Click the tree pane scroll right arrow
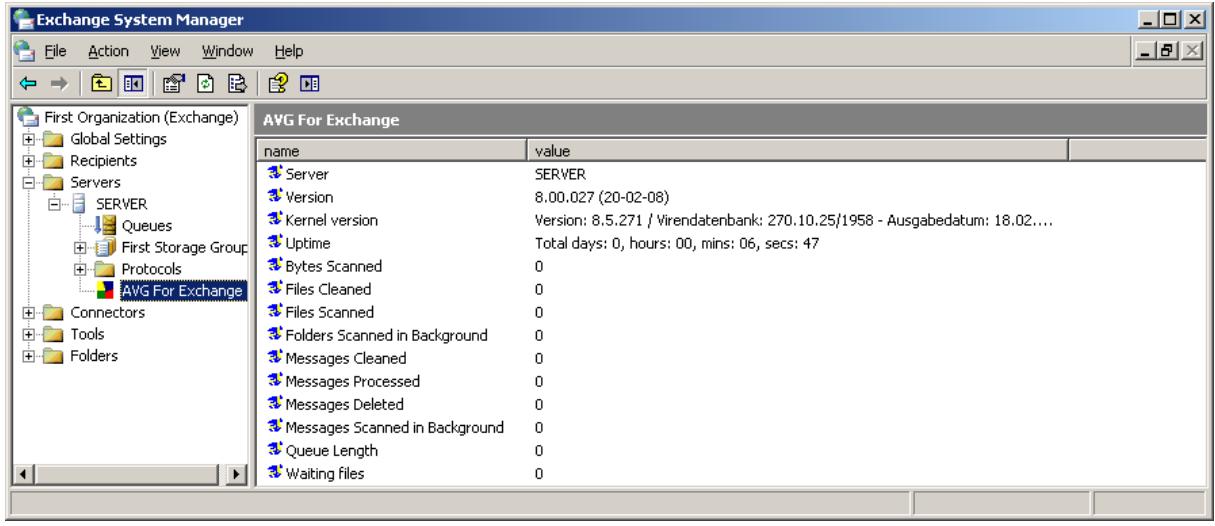Image resolution: width=1215 pixels, height=526 pixels. click(238, 475)
